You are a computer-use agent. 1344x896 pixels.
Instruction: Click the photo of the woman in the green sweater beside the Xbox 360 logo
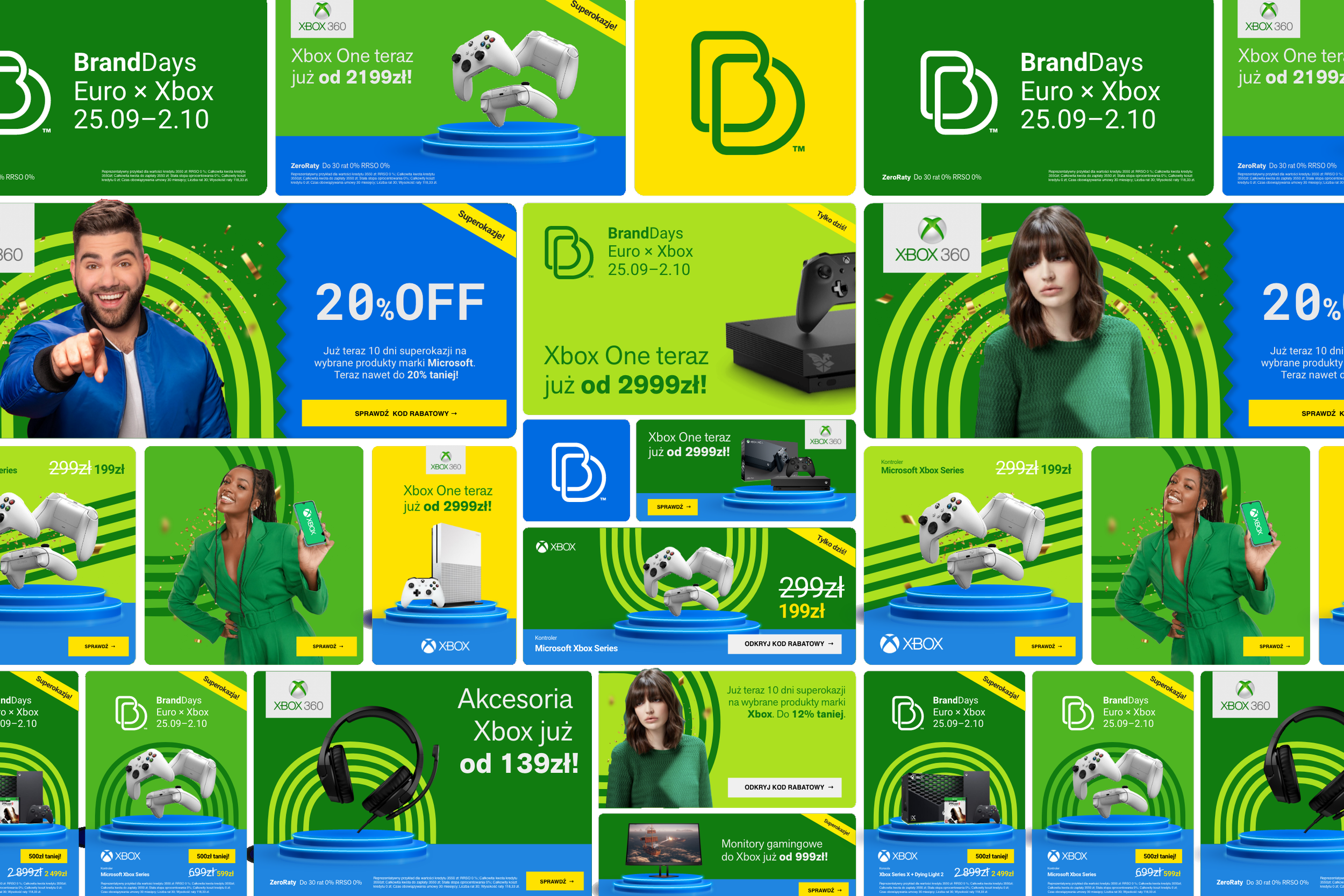[x=1063, y=321]
